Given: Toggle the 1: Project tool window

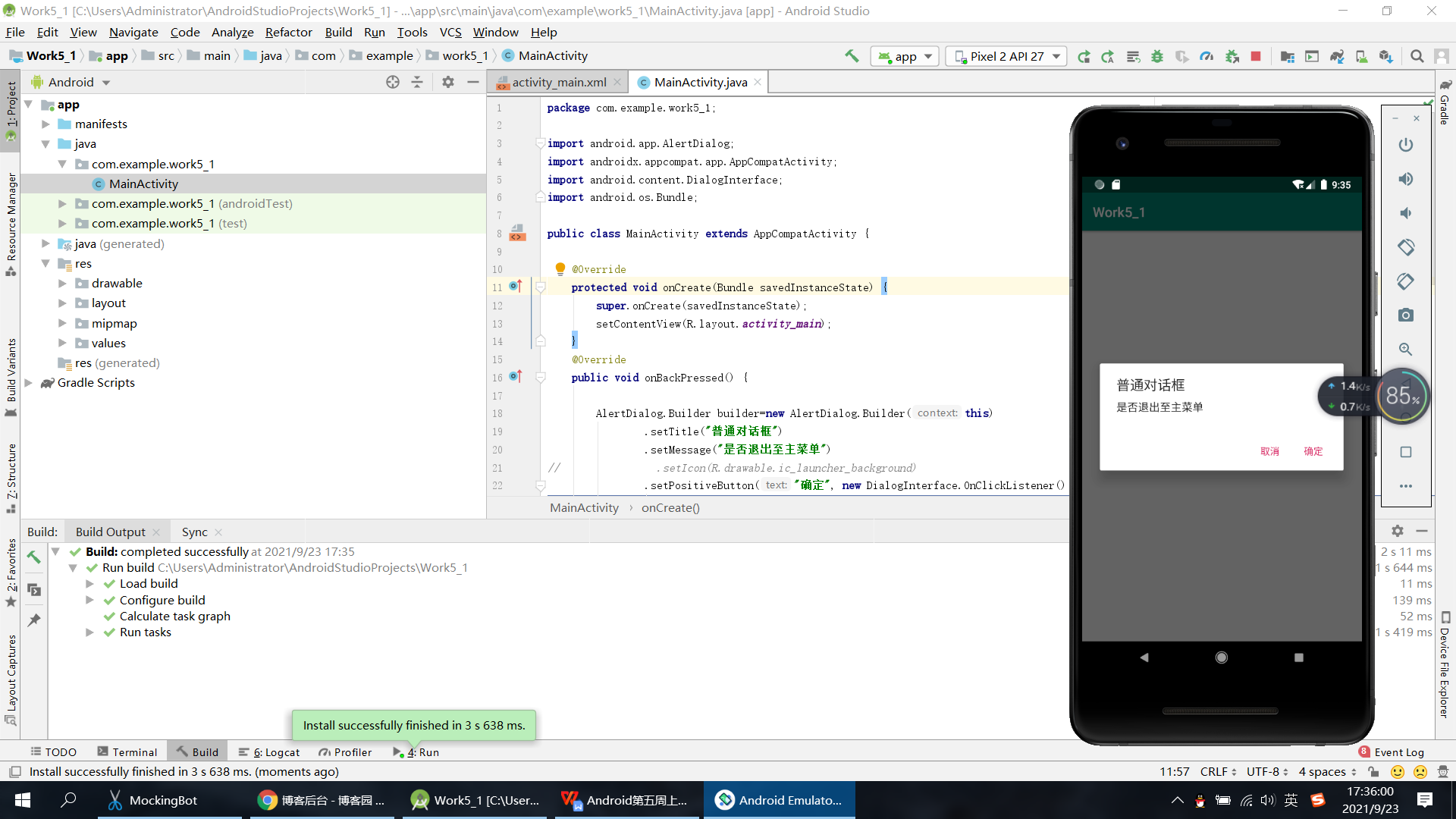Looking at the screenshot, I should 11,106.
